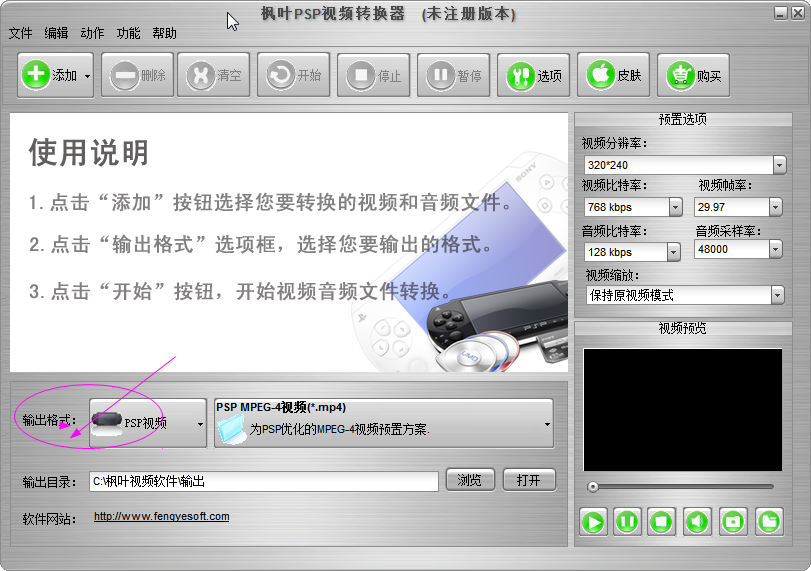Close the 枫叶PSP视频转换器 window

click(x=798, y=13)
